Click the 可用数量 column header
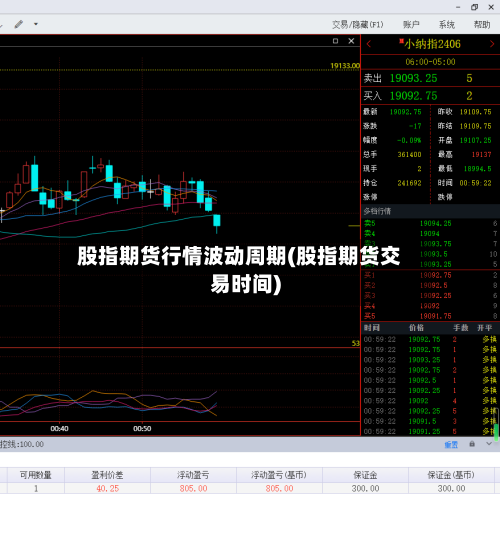The image size is (500, 546). [36, 475]
